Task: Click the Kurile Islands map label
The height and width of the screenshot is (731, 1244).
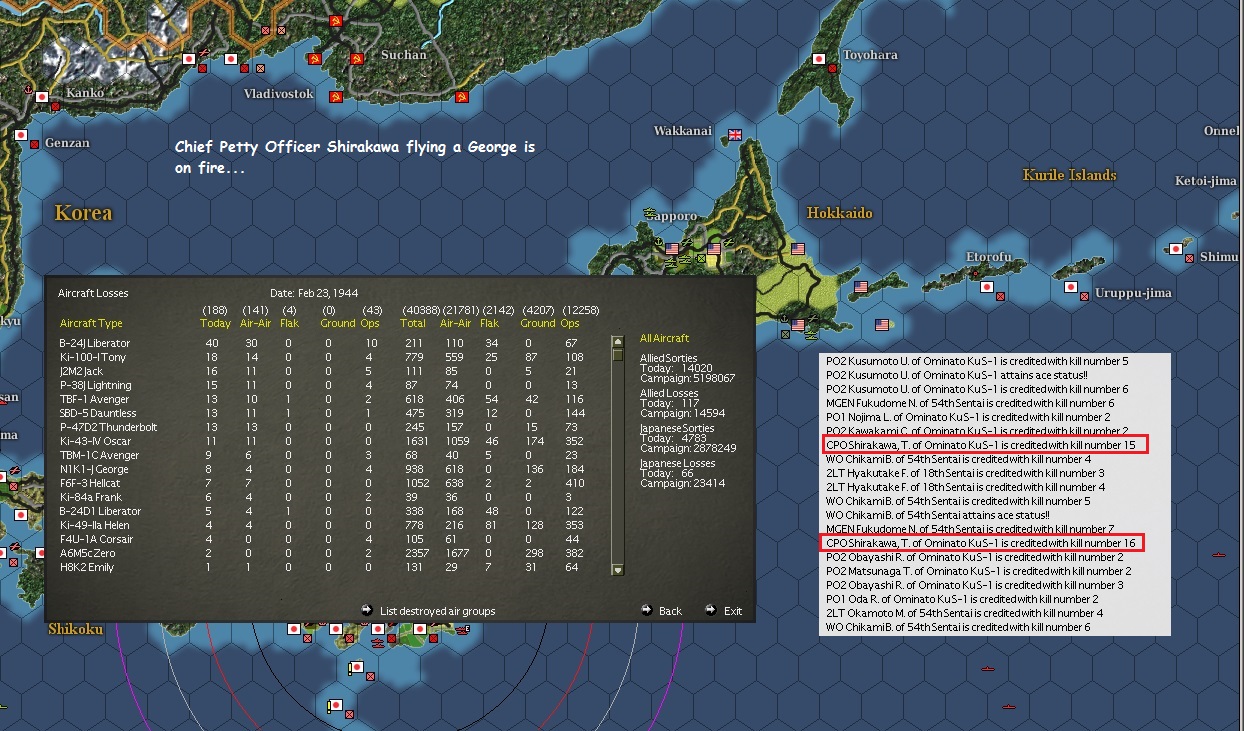Action: tap(1069, 175)
